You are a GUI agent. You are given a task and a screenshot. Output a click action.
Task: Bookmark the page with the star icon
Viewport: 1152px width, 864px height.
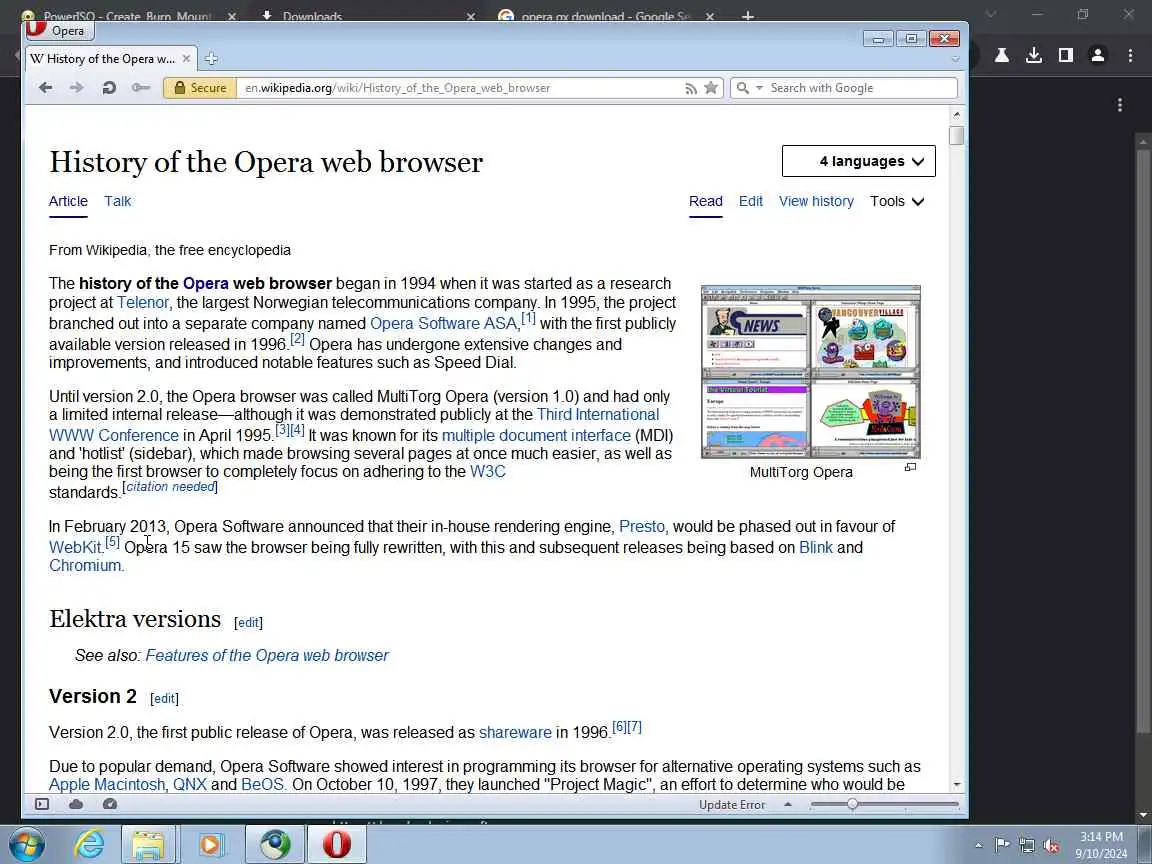(x=710, y=87)
